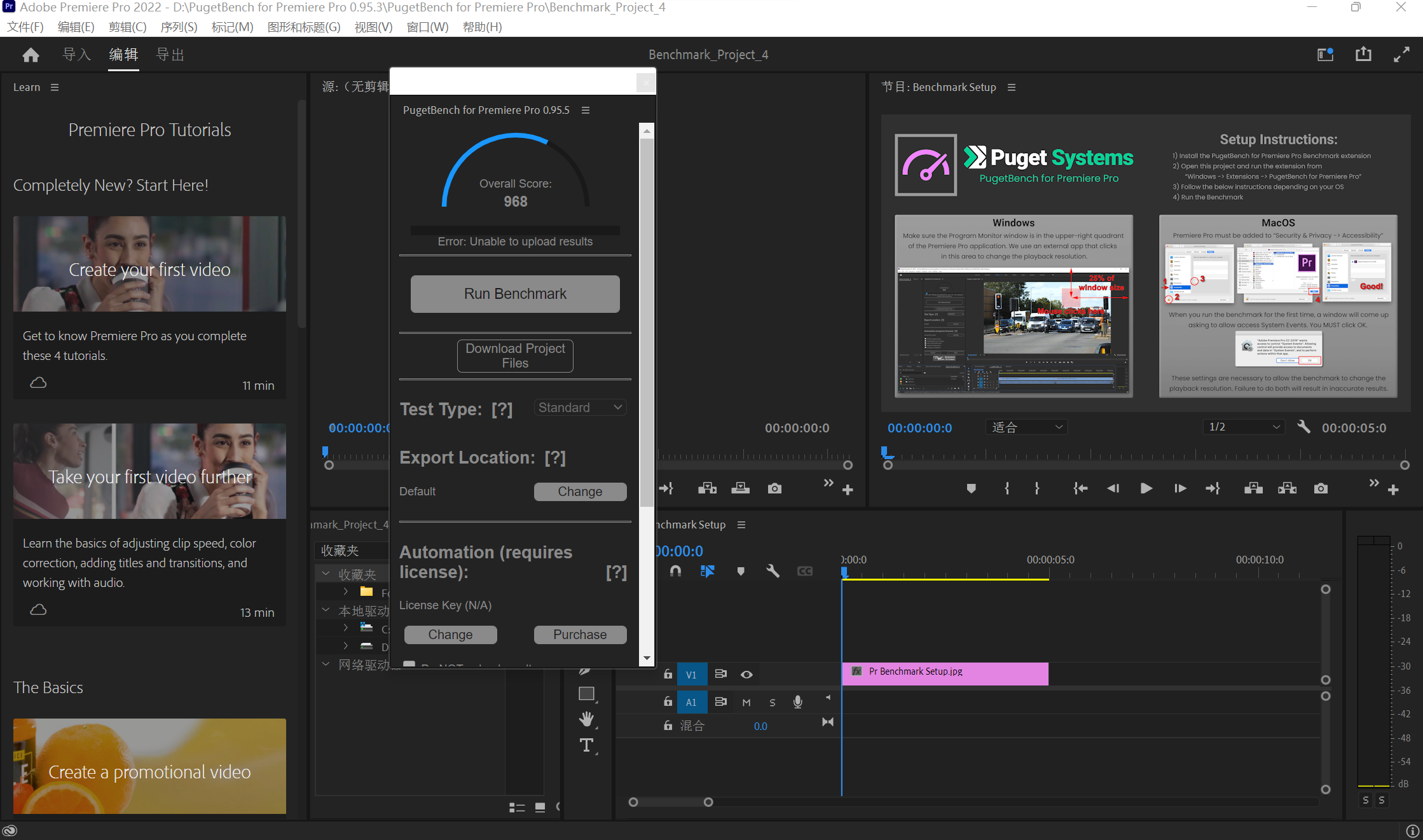Screen dimensions: 1423x840
Task: Click the Quick Export share icon
Action: tap(1363, 55)
